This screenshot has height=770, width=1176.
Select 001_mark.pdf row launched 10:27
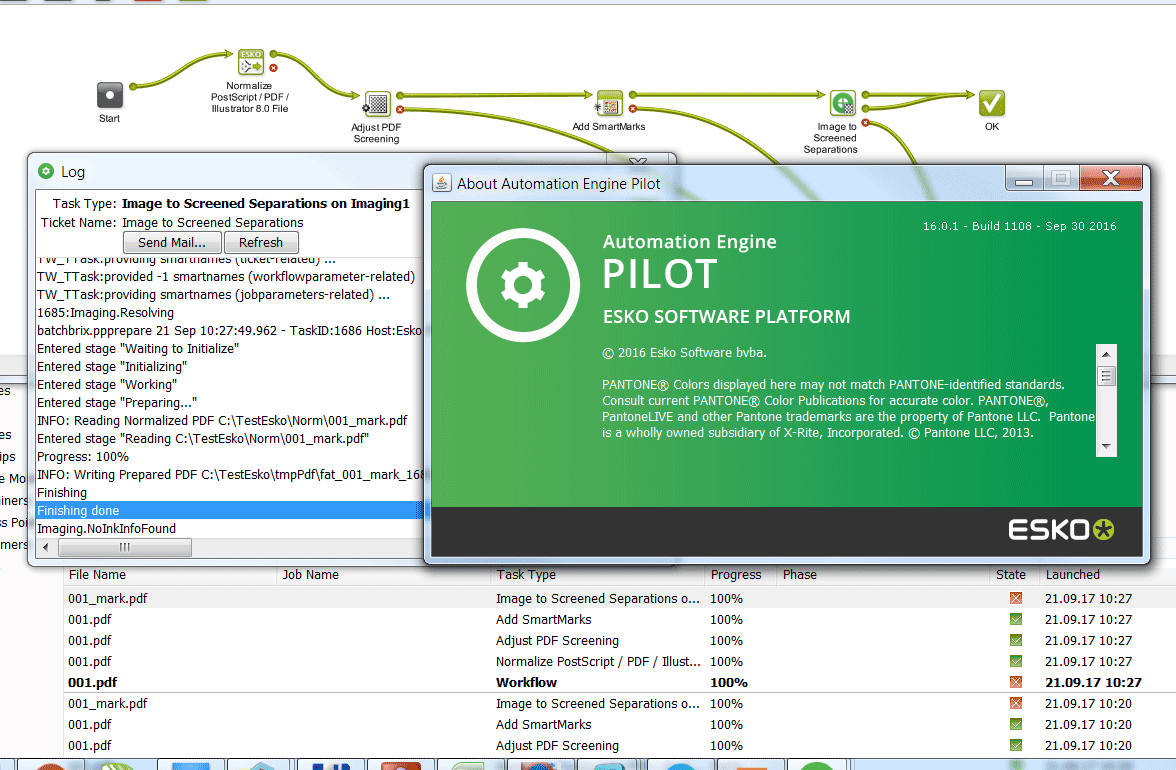[x=620, y=598]
